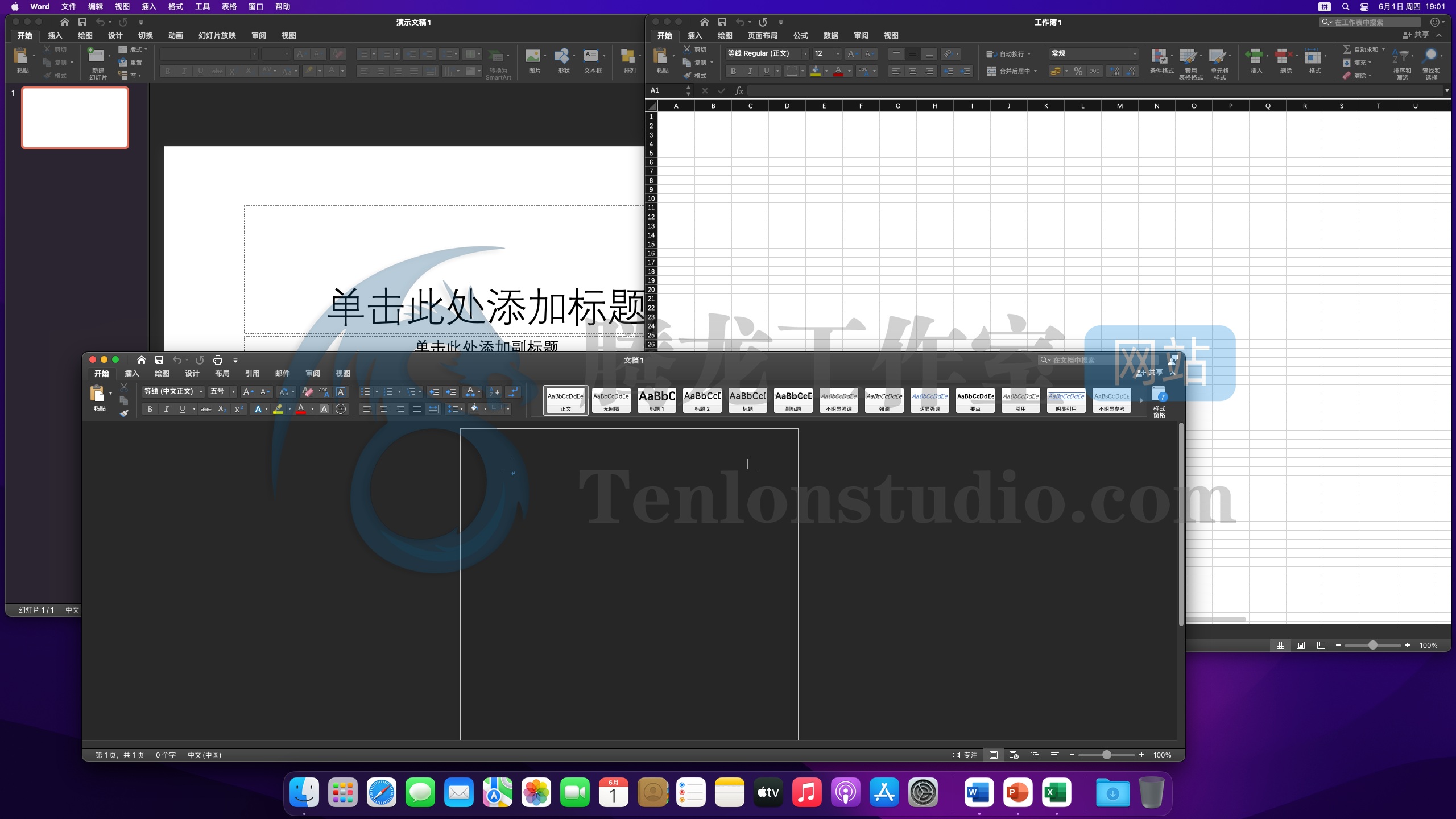The height and width of the screenshot is (819, 1456).
Task: Click the zoom slider in Word status bar
Action: point(1106,755)
